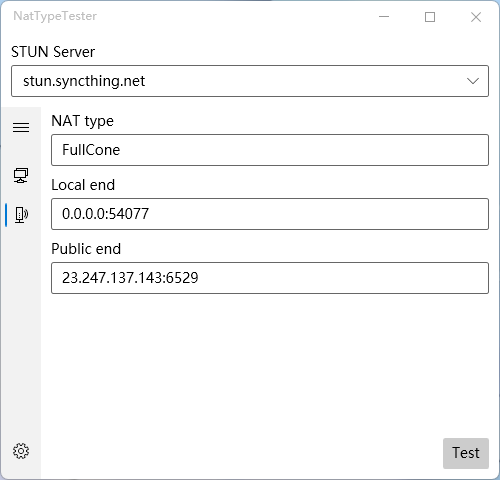This screenshot has width=500, height=480.
Task: Click the Local end label
Action: click(83, 185)
